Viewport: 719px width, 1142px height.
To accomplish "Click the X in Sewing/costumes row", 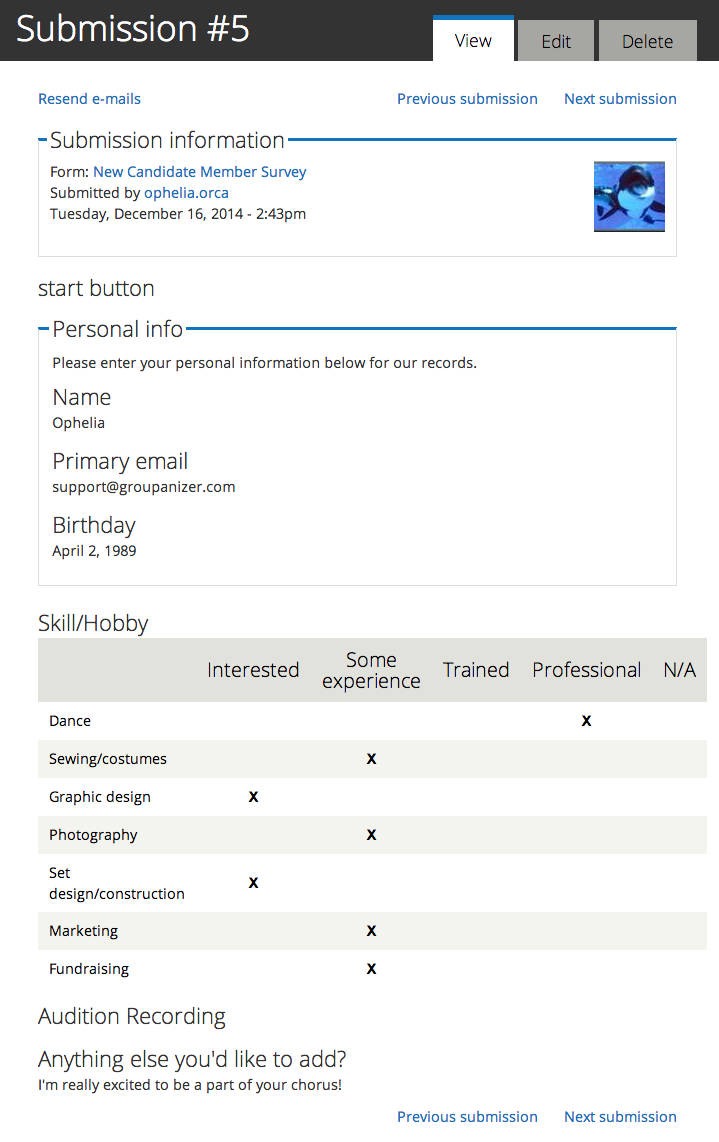I will [372, 759].
